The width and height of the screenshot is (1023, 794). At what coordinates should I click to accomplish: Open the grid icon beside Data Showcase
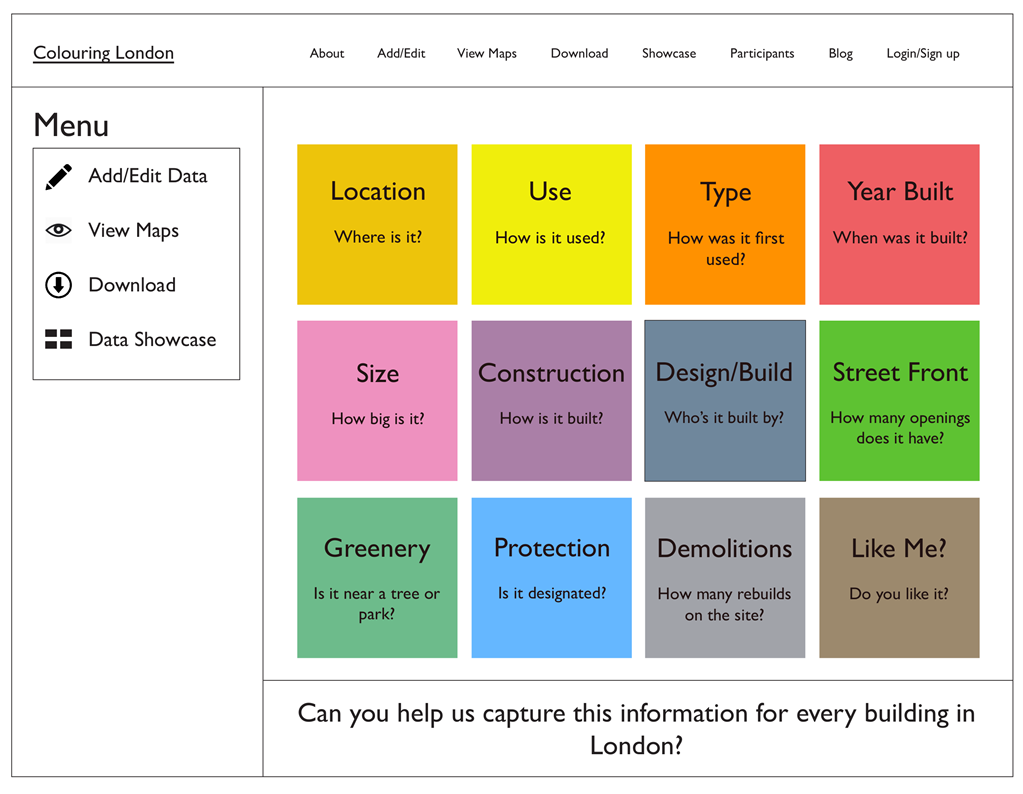point(58,339)
